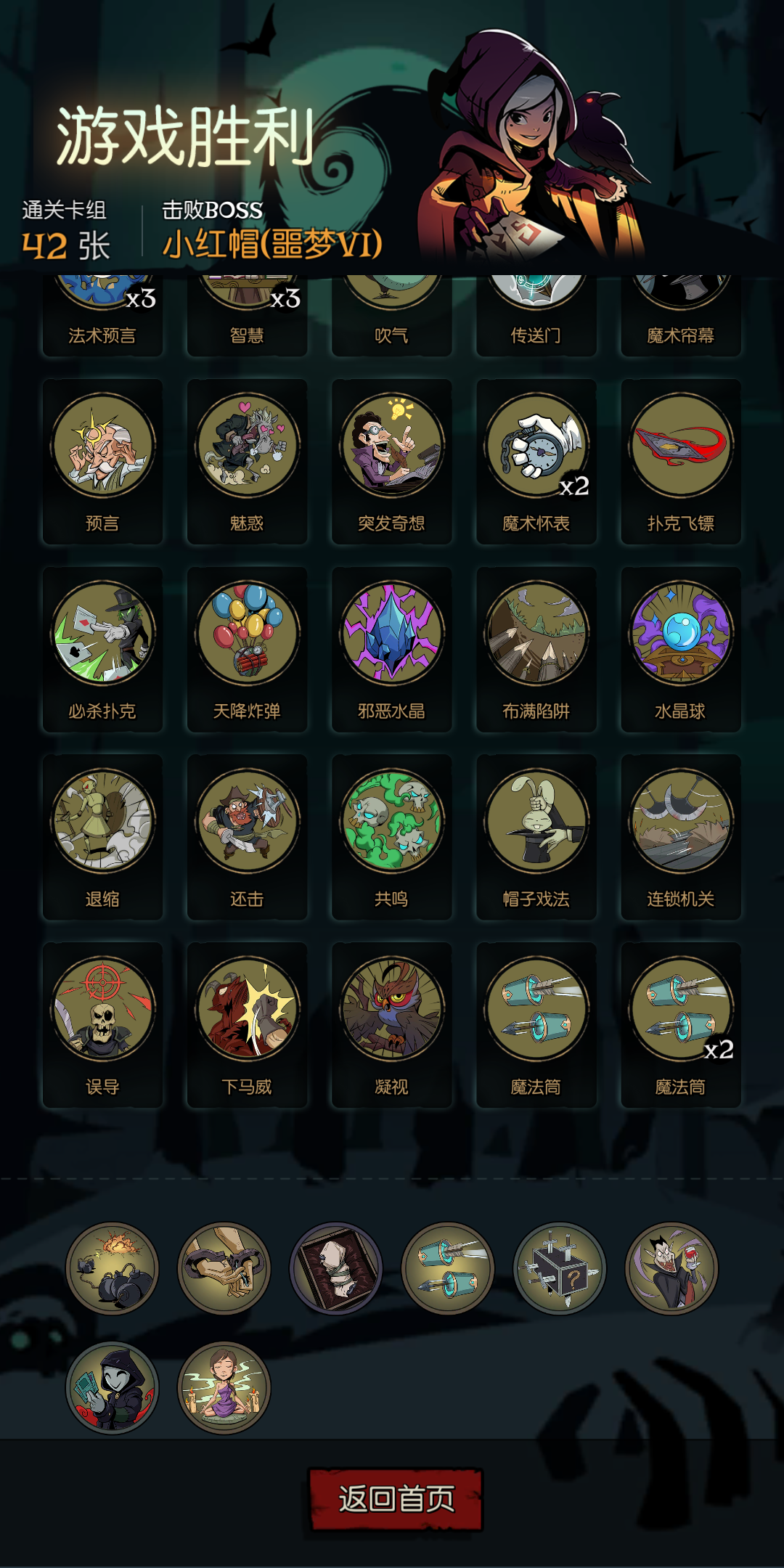
Task: Tap the 魔法筒 card marked x2
Action: click(x=681, y=1026)
